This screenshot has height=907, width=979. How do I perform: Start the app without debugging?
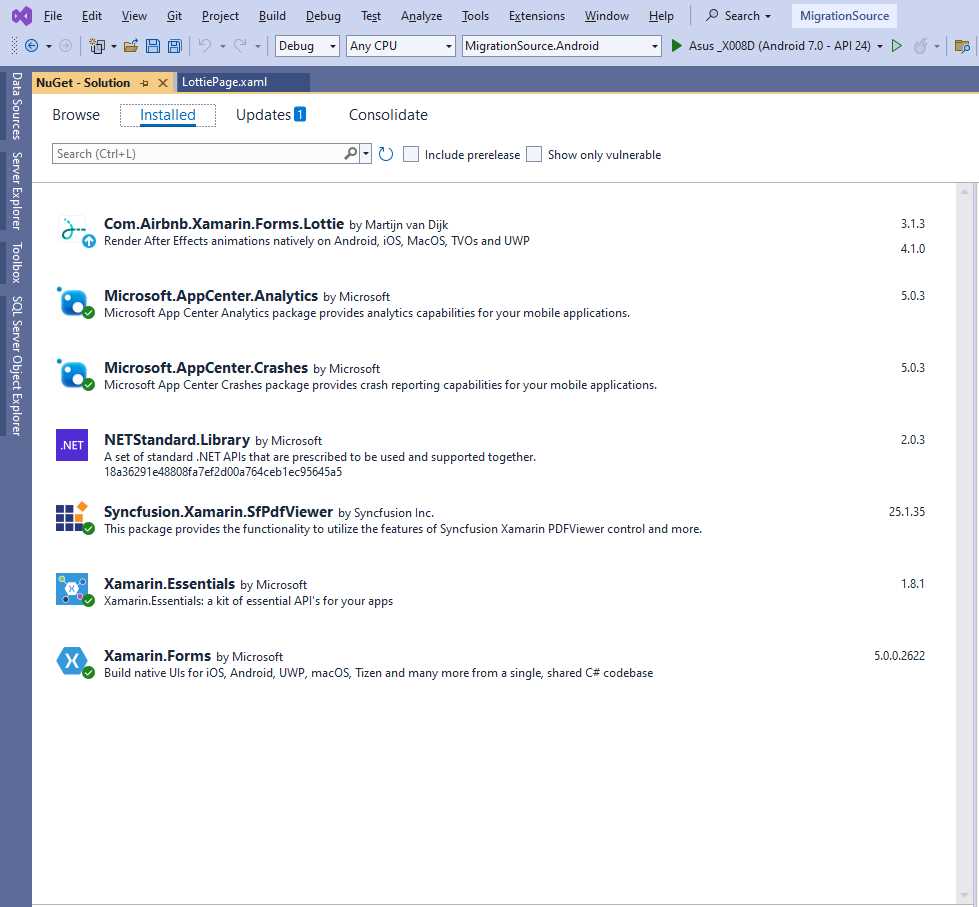(896, 45)
